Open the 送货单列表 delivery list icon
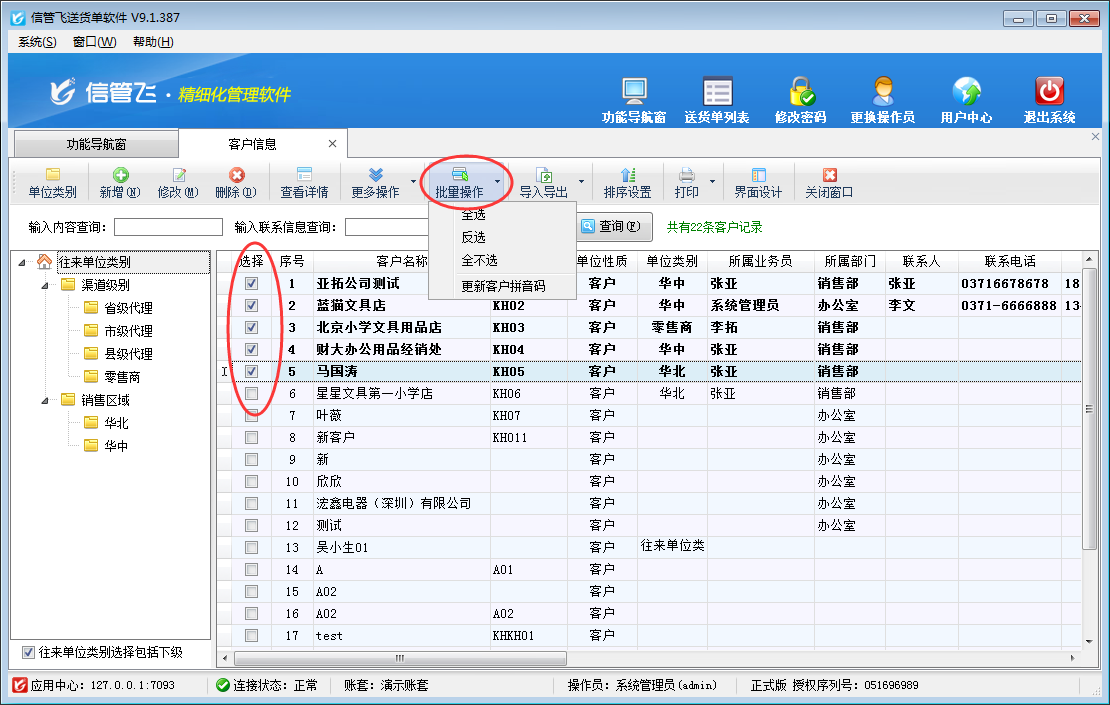 pos(717,92)
